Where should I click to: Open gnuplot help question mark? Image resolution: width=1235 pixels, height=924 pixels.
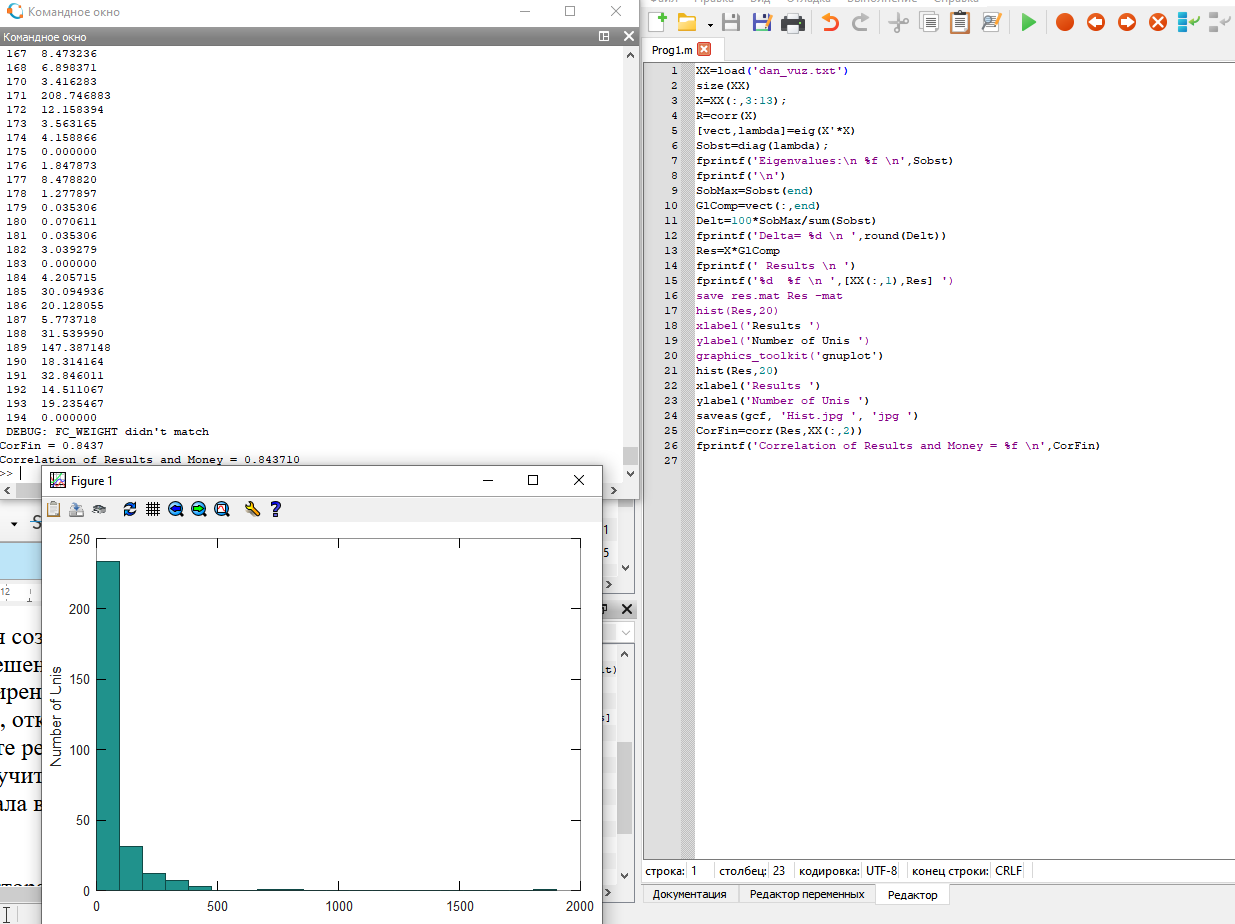click(276, 509)
